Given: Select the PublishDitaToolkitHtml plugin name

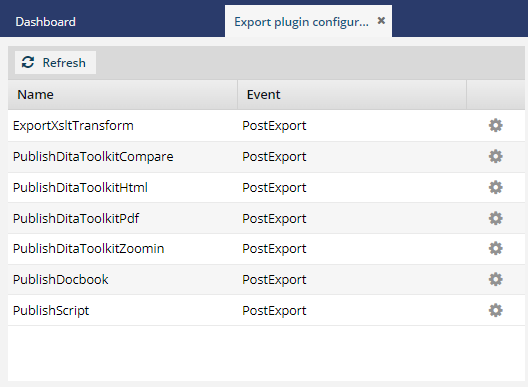Looking at the screenshot, I should [80, 188].
